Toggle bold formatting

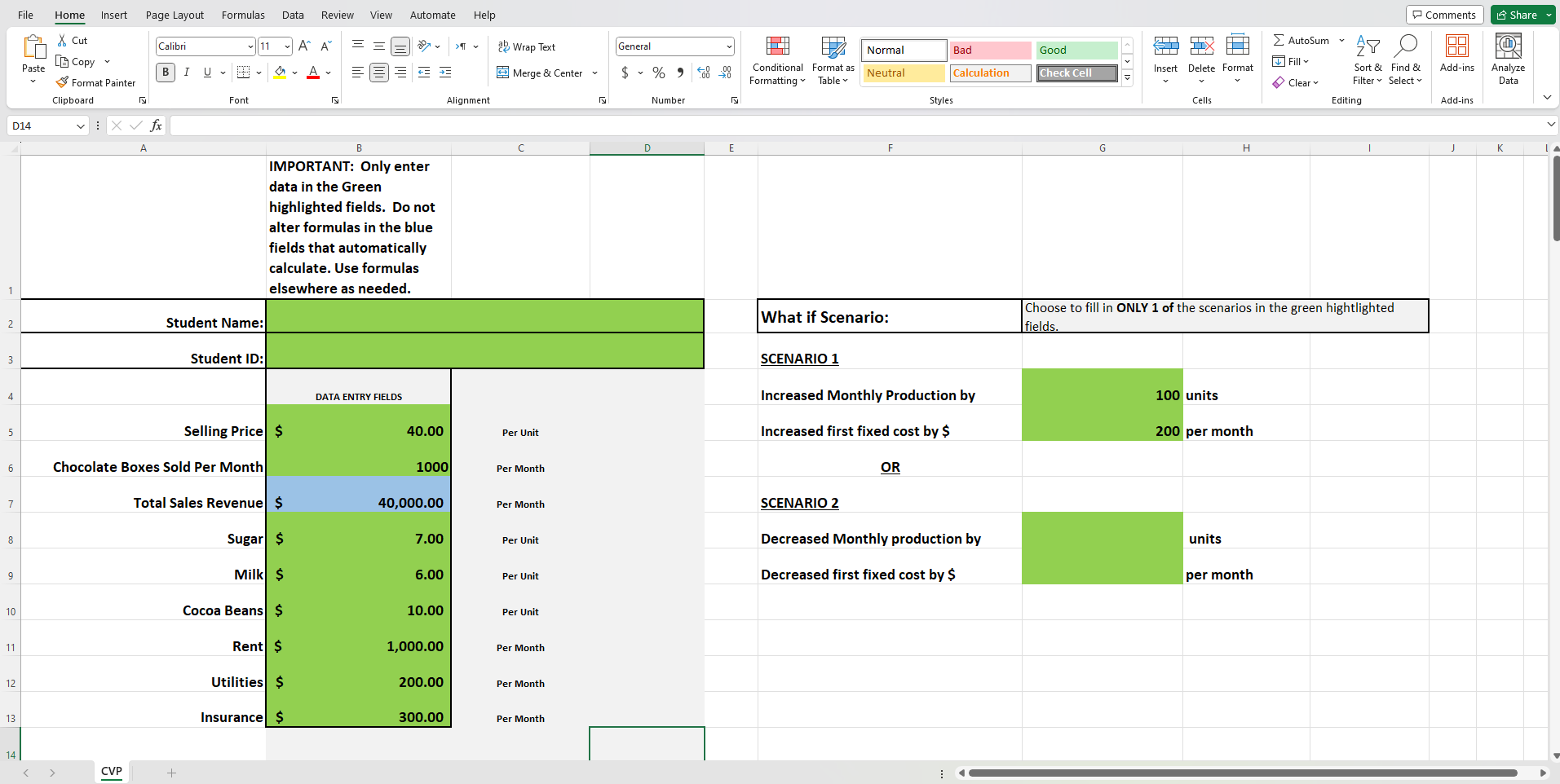165,73
